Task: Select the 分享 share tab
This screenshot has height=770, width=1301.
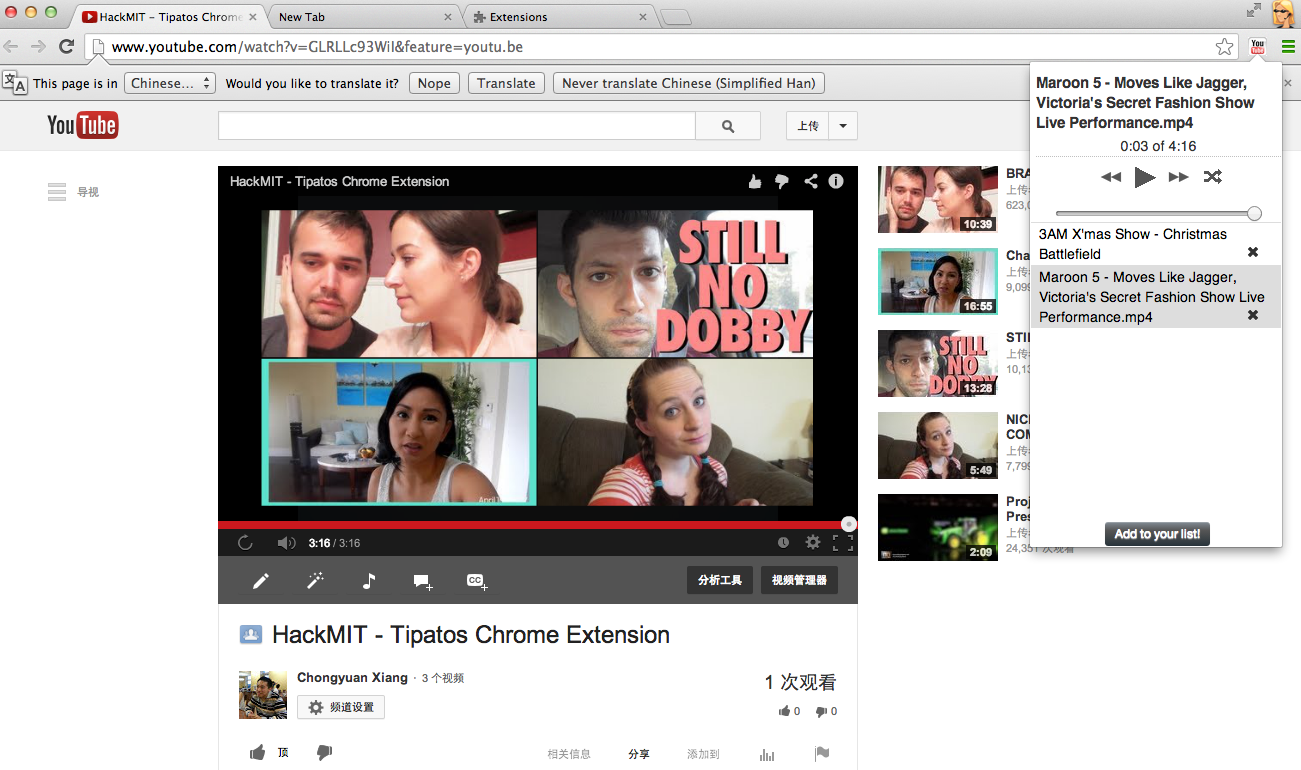Action: click(639, 754)
